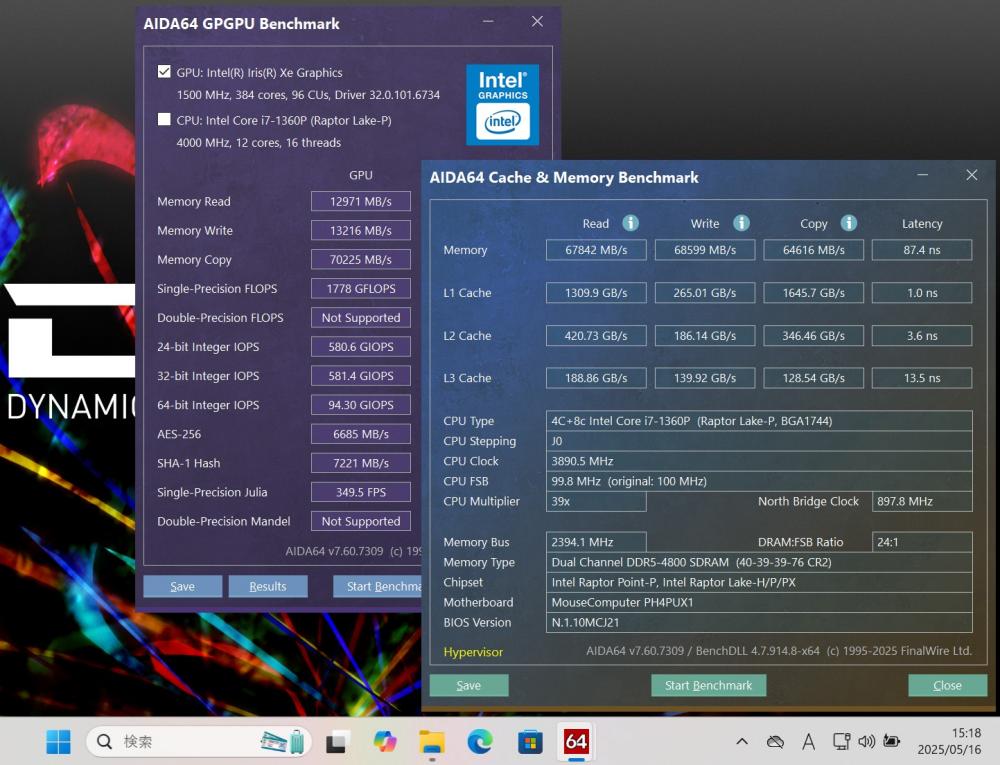Click the Memory Type DDR5-4800 field
This screenshot has width=1000, height=765.
click(759, 562)
